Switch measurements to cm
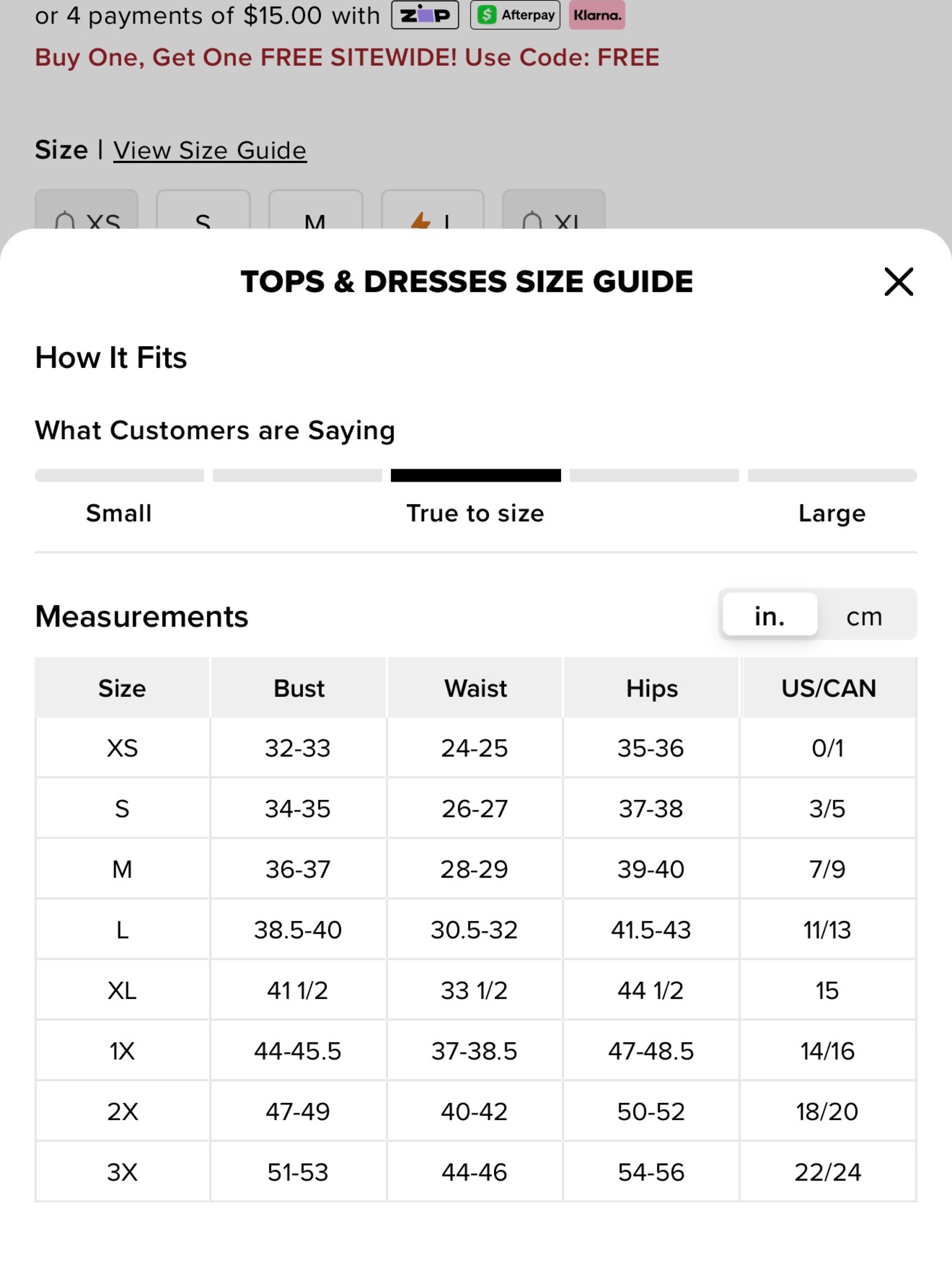 pyautogui.click(x=864, y=616)
